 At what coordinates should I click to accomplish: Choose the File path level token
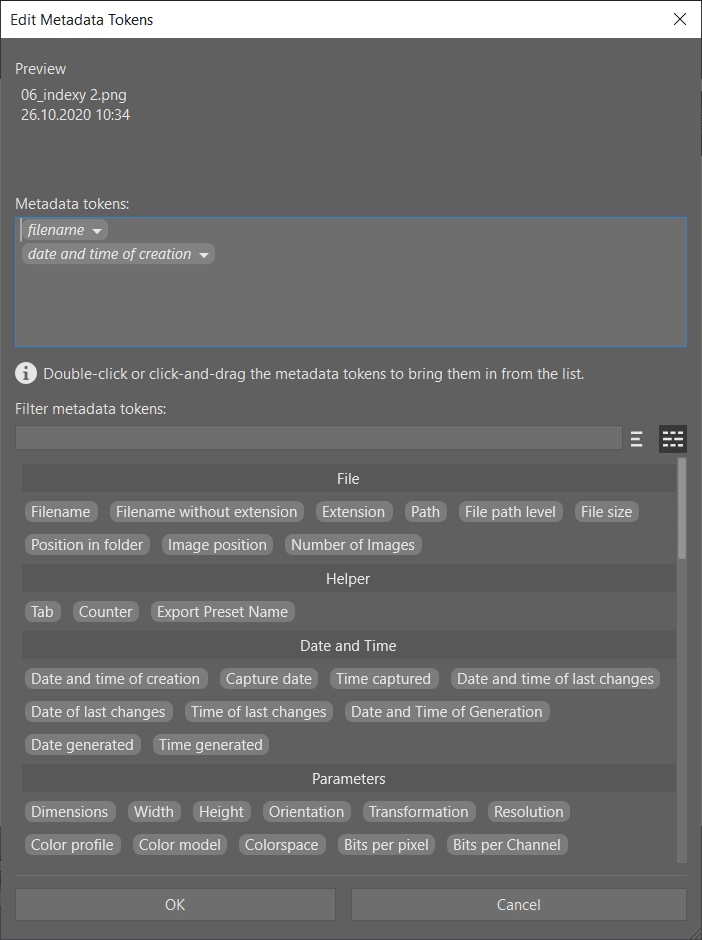[510, 512]
